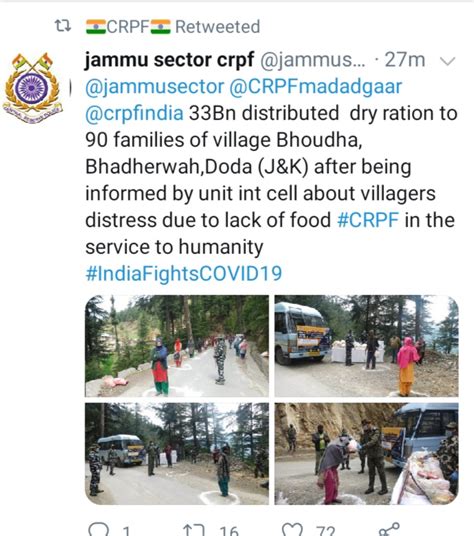
Task: Open photo of van with pink-dressed woman
Action: (x=366, y=346)
